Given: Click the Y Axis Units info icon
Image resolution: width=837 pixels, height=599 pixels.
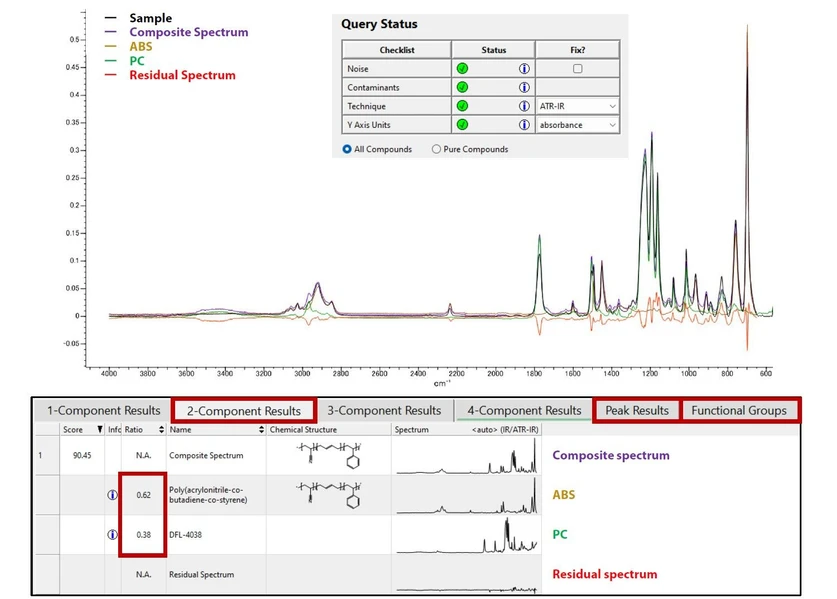Looking at the screenshot, I should pyautogui.click(x=523, y=125).
